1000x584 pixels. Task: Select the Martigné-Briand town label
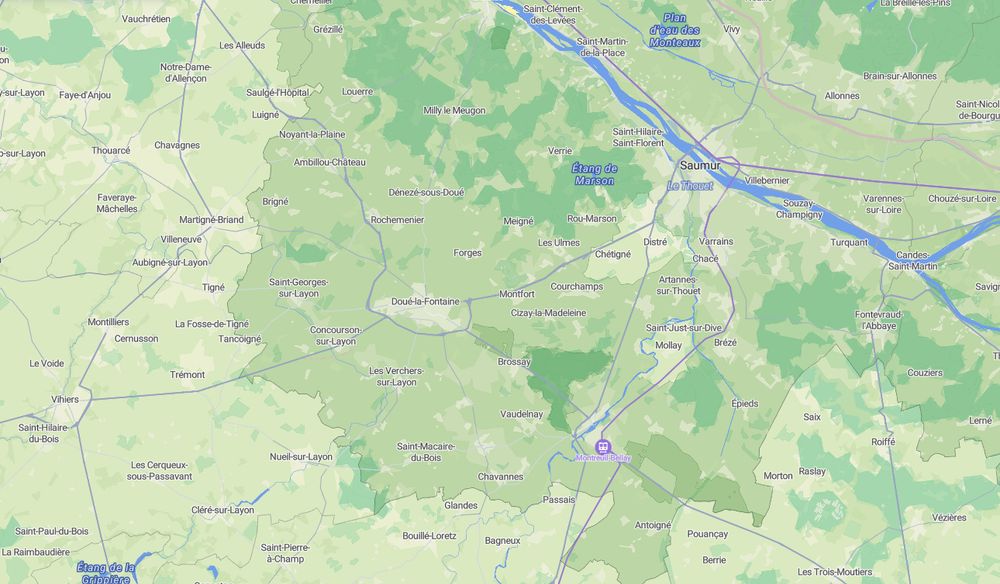(x=211, y=220)
